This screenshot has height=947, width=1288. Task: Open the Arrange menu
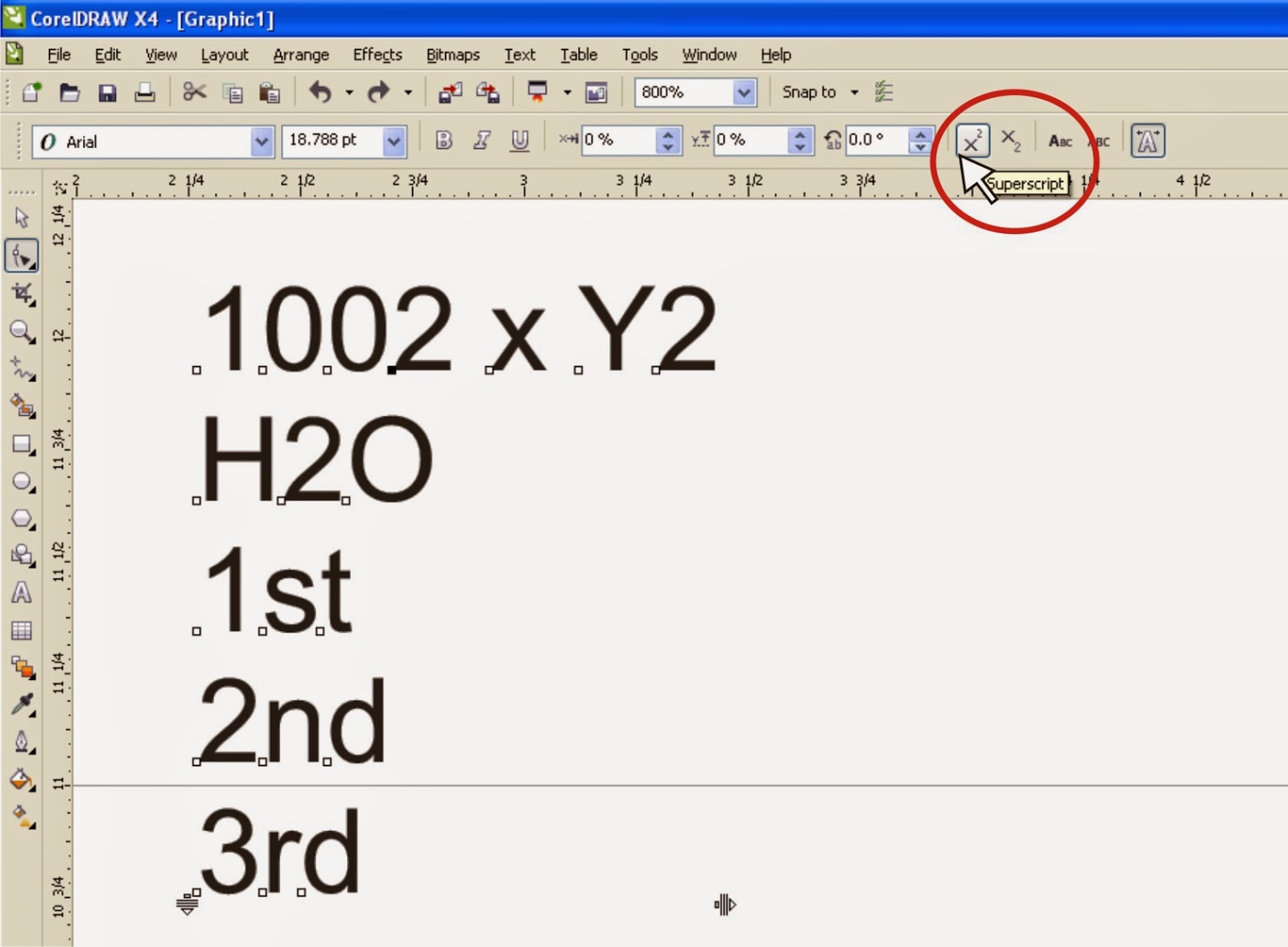(x=301, y=55)
